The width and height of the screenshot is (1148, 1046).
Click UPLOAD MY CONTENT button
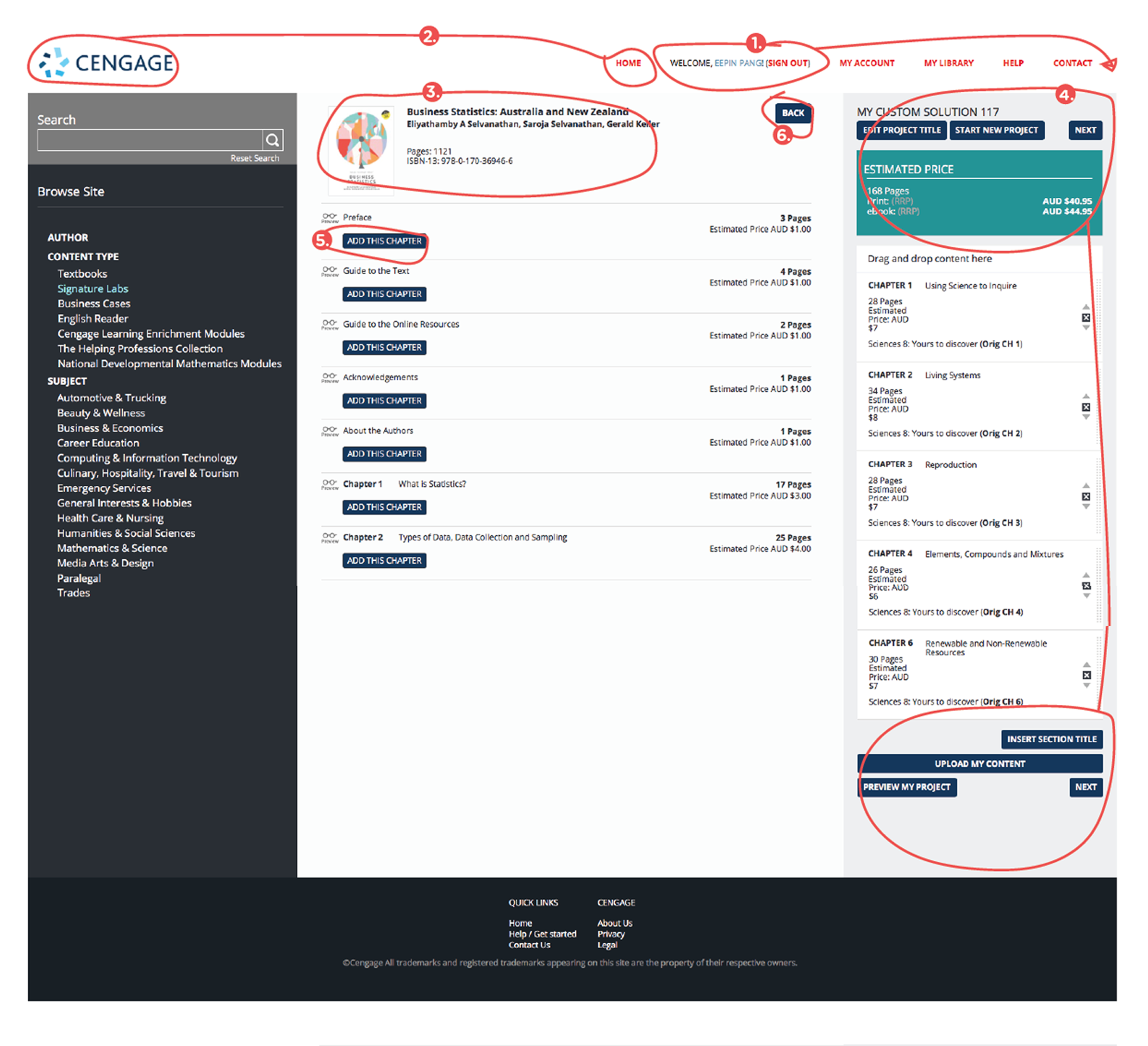980,764
